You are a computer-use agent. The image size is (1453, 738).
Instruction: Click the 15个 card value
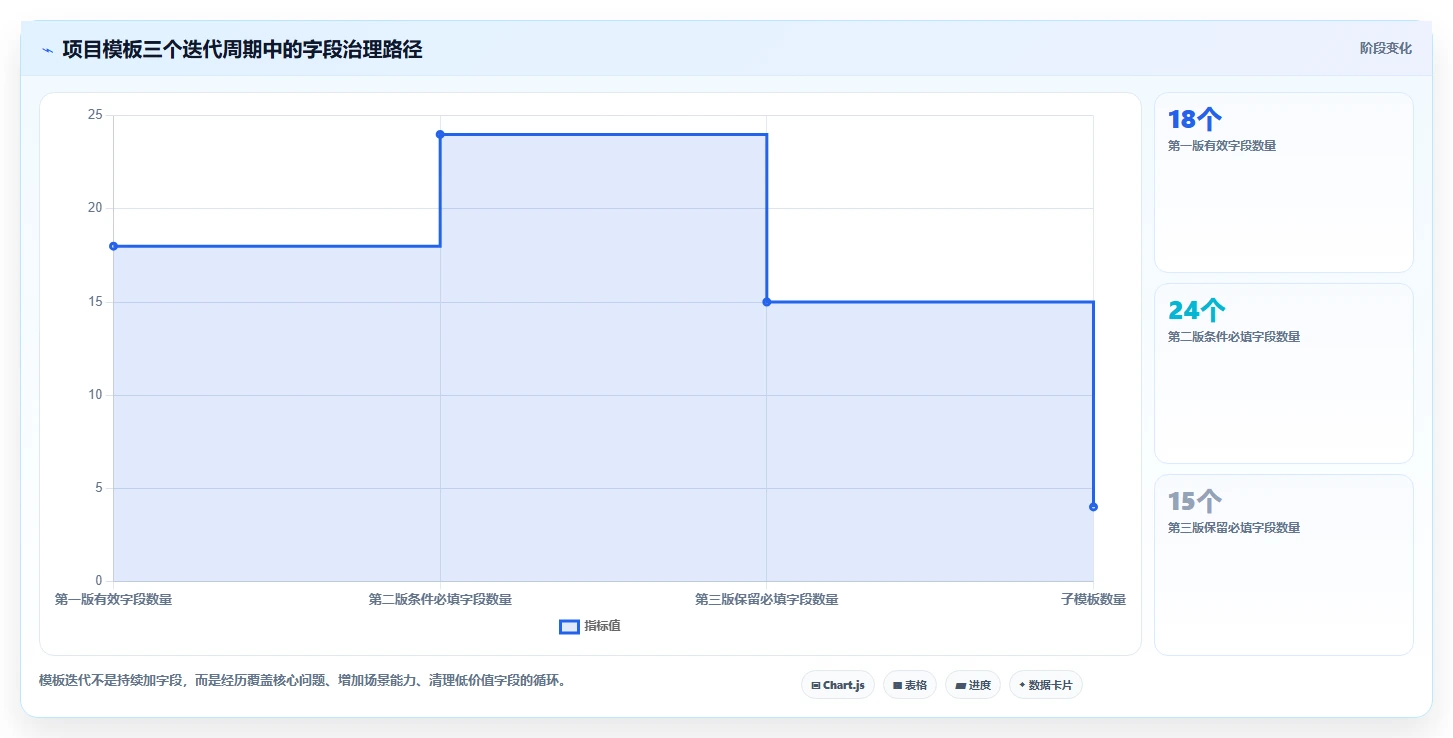[1194, 501]
